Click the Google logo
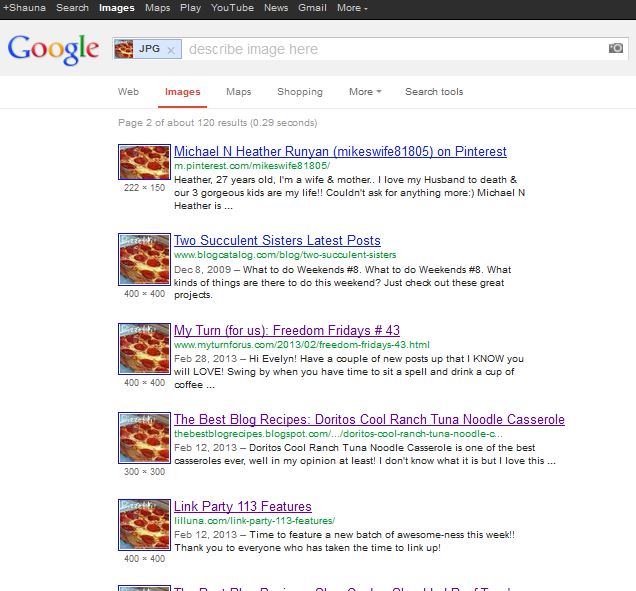 [53, 49]
